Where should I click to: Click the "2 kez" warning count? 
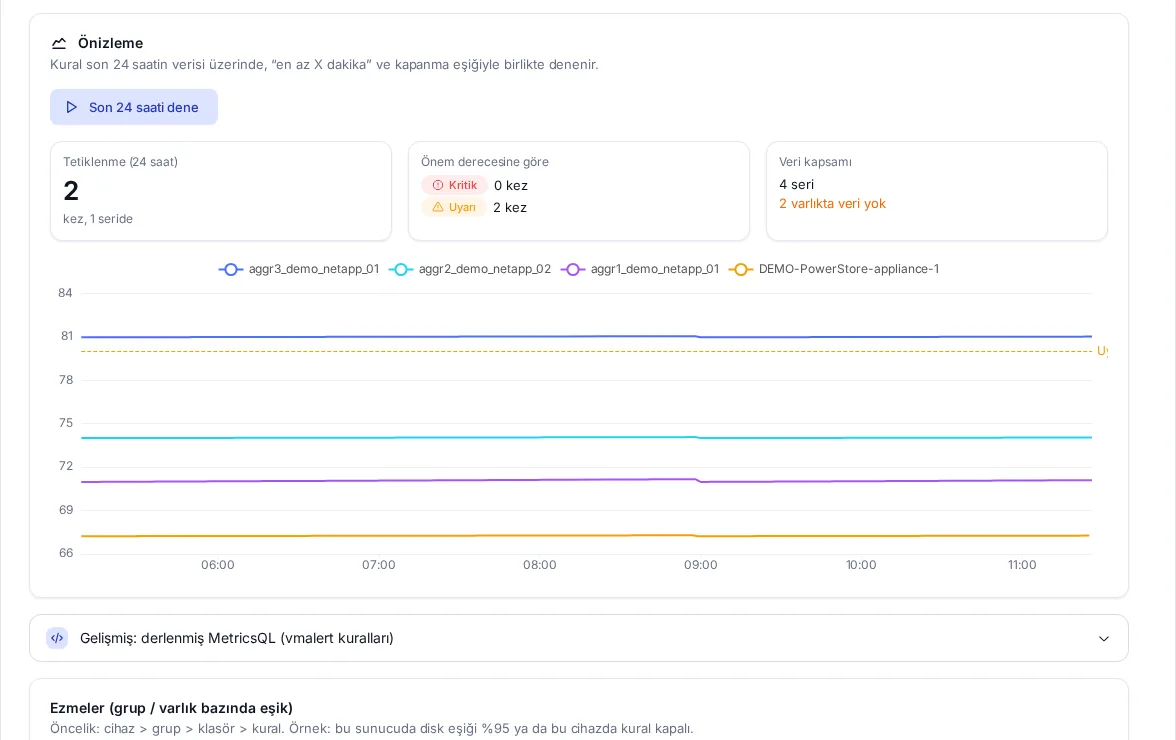pyautogui.click(x=510, y=208)
